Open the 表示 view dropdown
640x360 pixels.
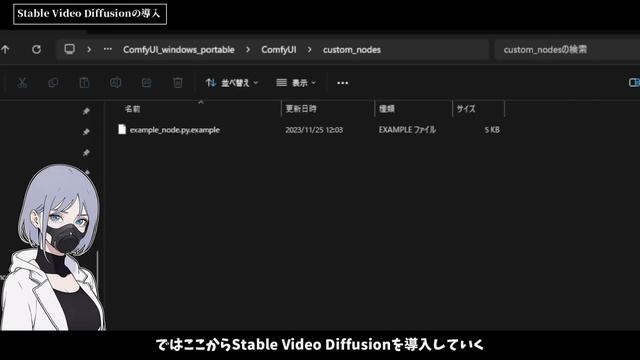[x=296, y=83]
